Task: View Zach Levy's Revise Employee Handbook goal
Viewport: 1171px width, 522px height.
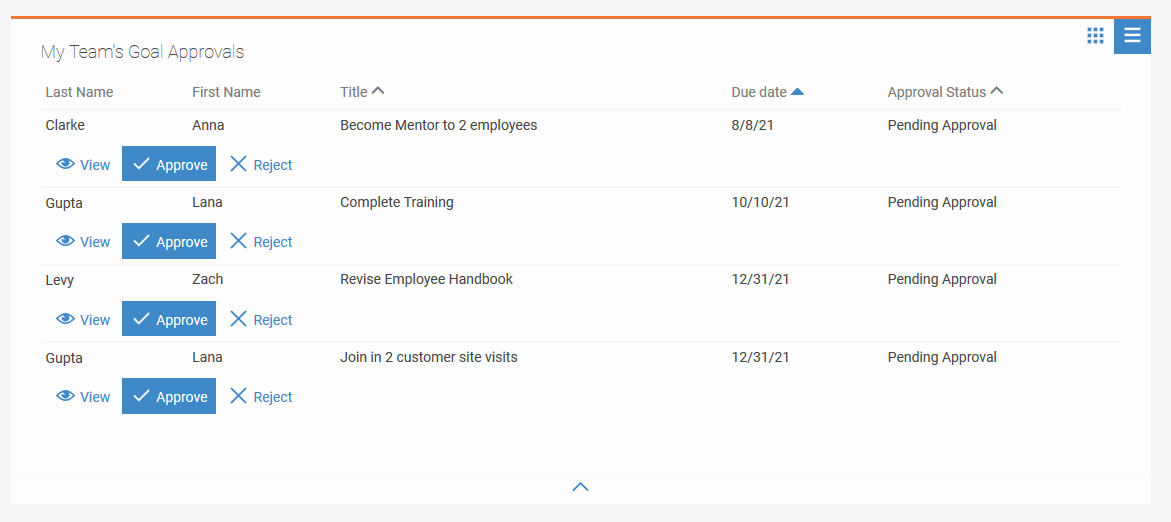Action: point(83,320)
